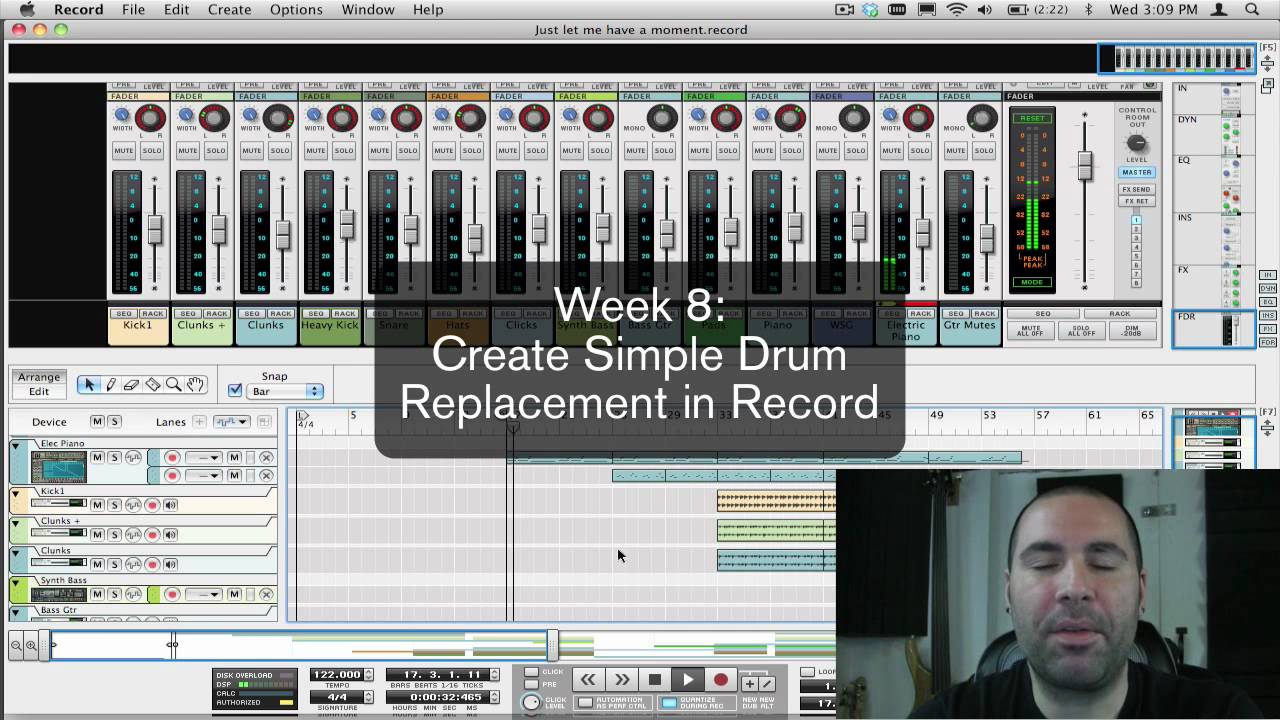Click record enable on Kick1 track
Screen dimensions: 1280x720
point(152,505)
